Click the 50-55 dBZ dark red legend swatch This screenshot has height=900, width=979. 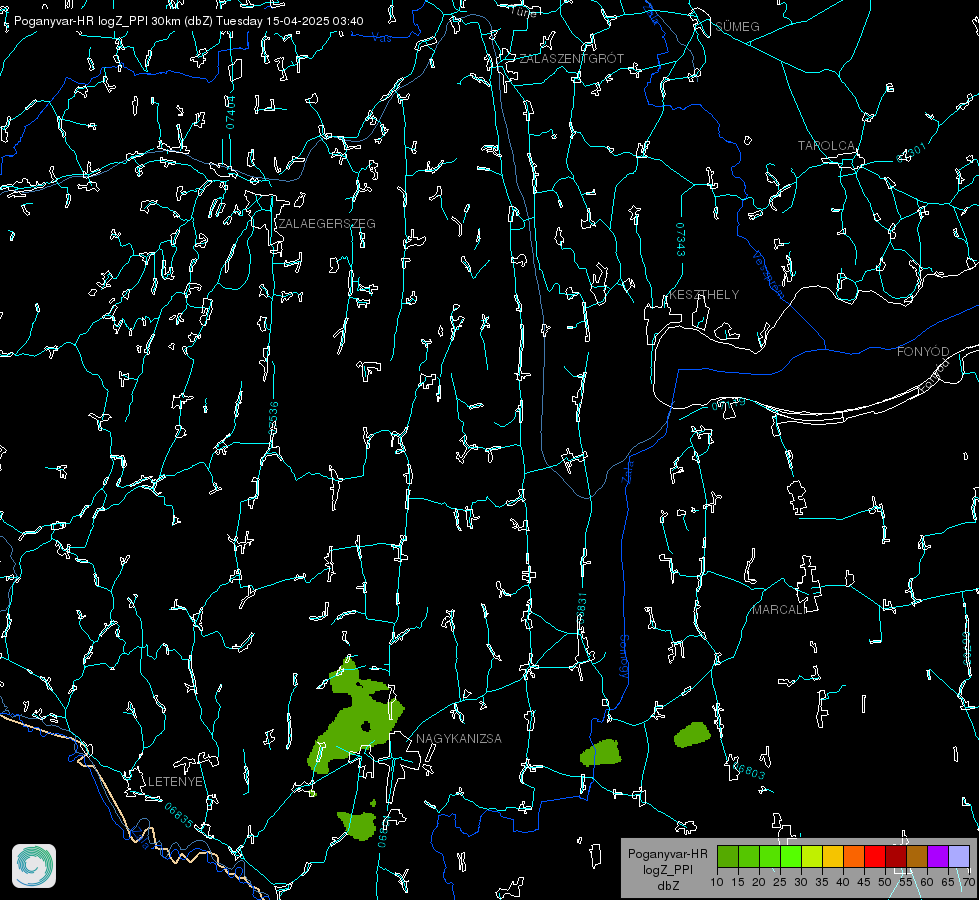point(896,856)
